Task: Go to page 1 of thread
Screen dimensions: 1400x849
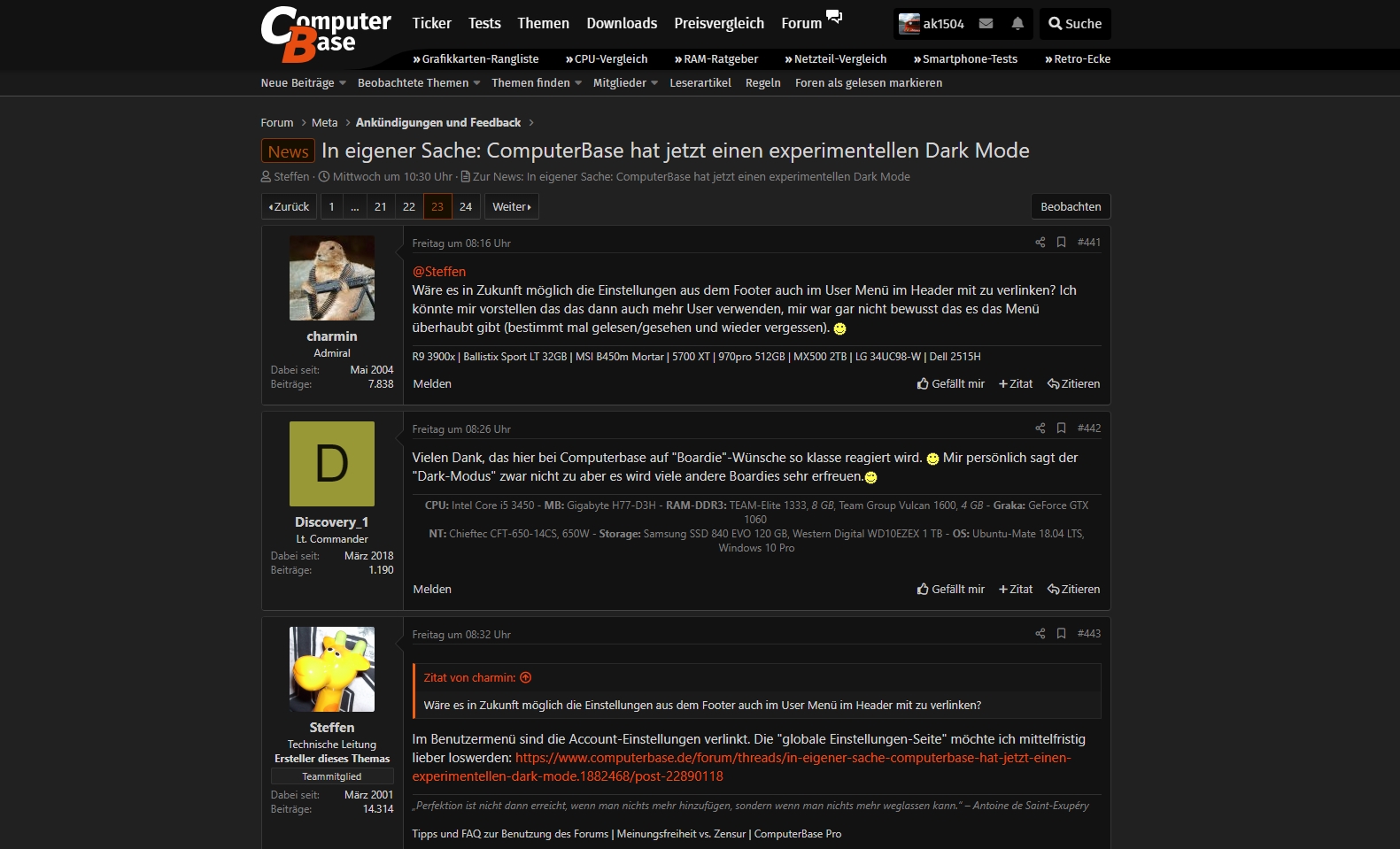Action: tap(331, 207)
